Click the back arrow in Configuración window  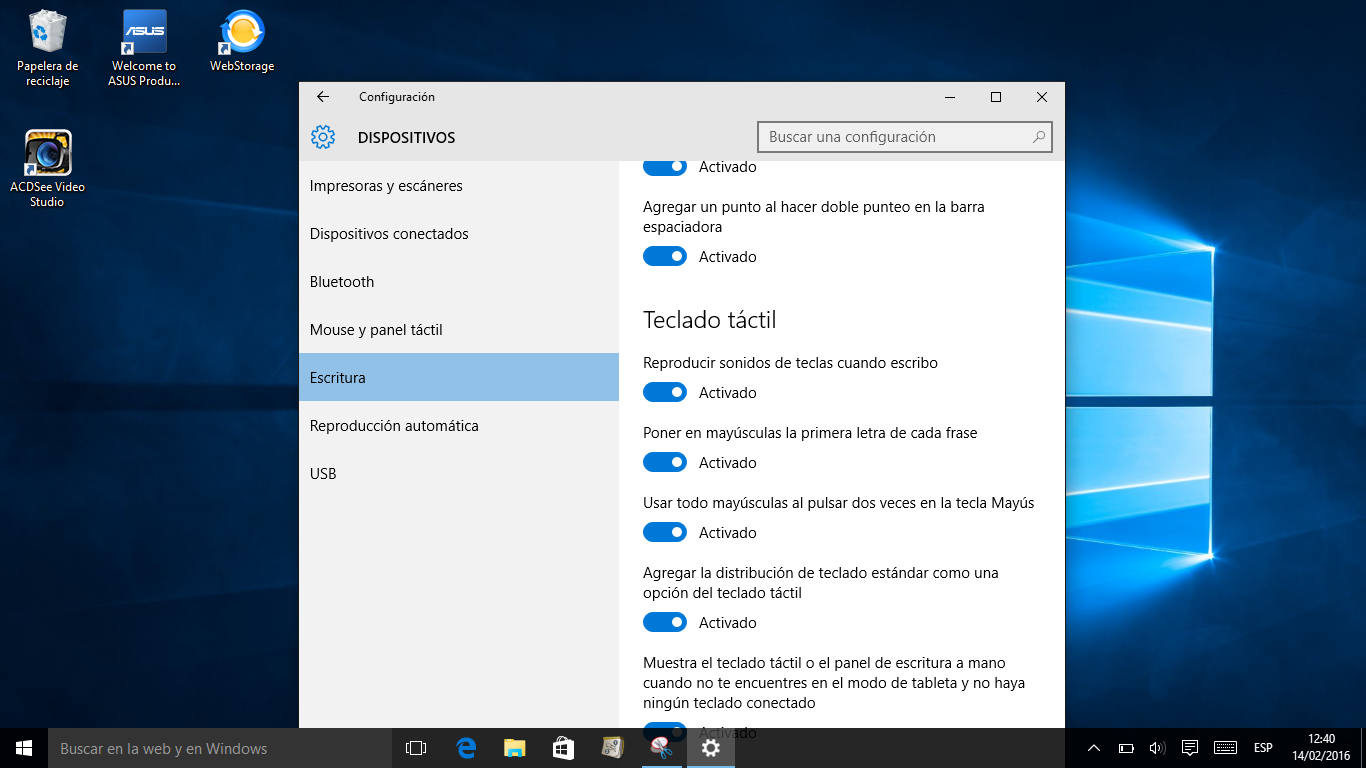[322, 97]
